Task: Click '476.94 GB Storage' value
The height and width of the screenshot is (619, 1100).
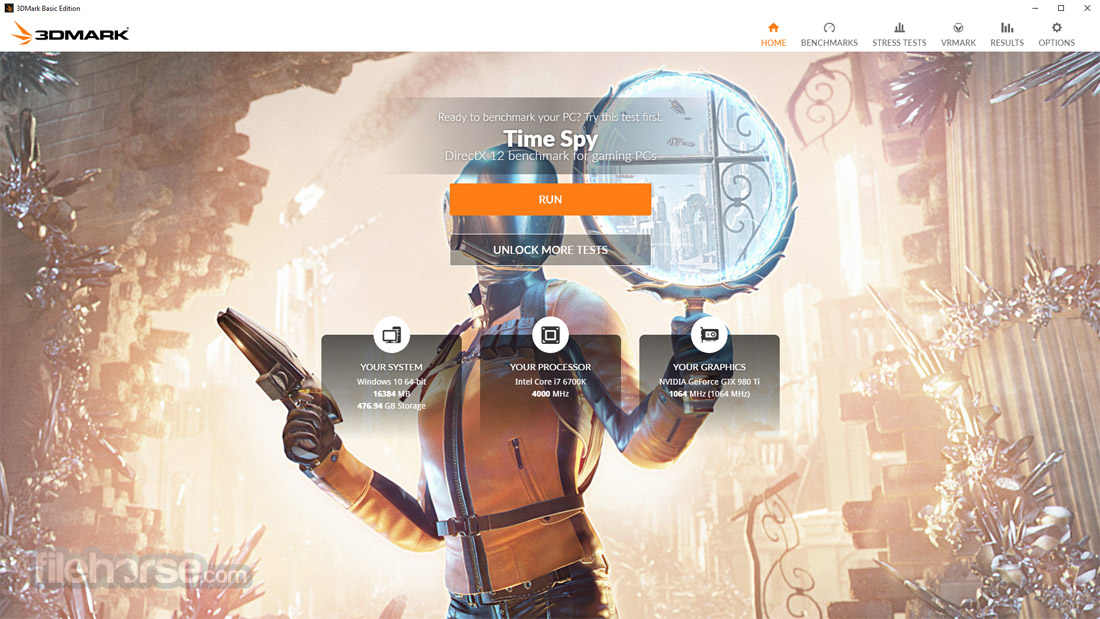Action: [391, 406]
